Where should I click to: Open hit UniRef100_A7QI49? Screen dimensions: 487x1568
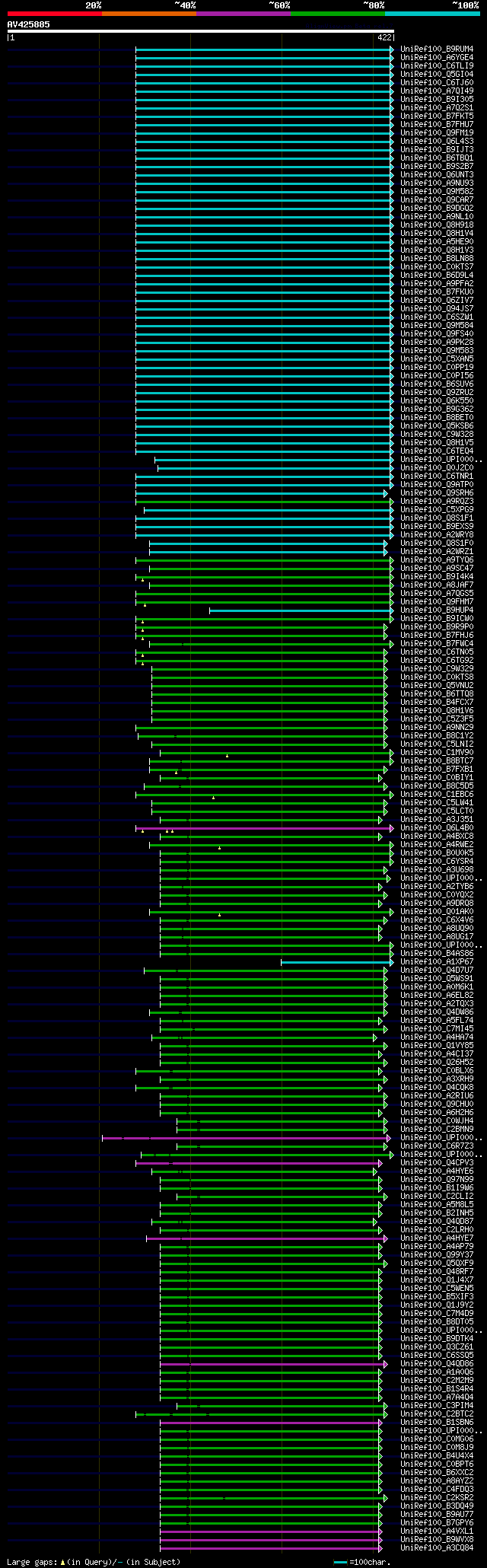point(437,91)
